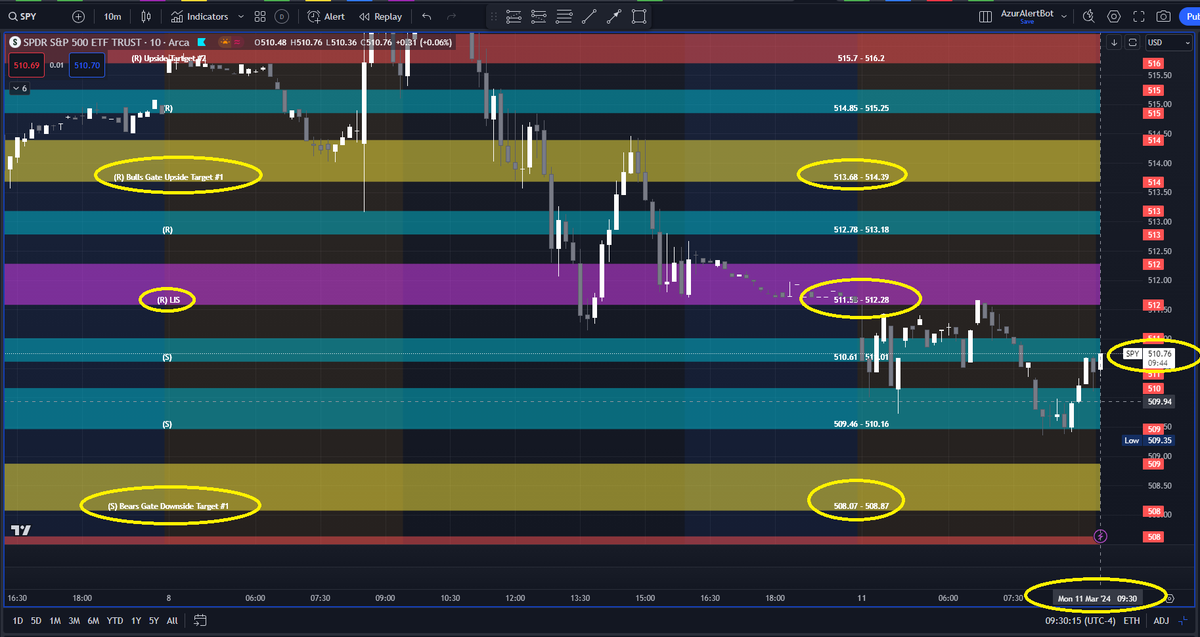Open the TradingView logo on the chart
Screen dimensions: 1200x637
[x=20, y=530]
